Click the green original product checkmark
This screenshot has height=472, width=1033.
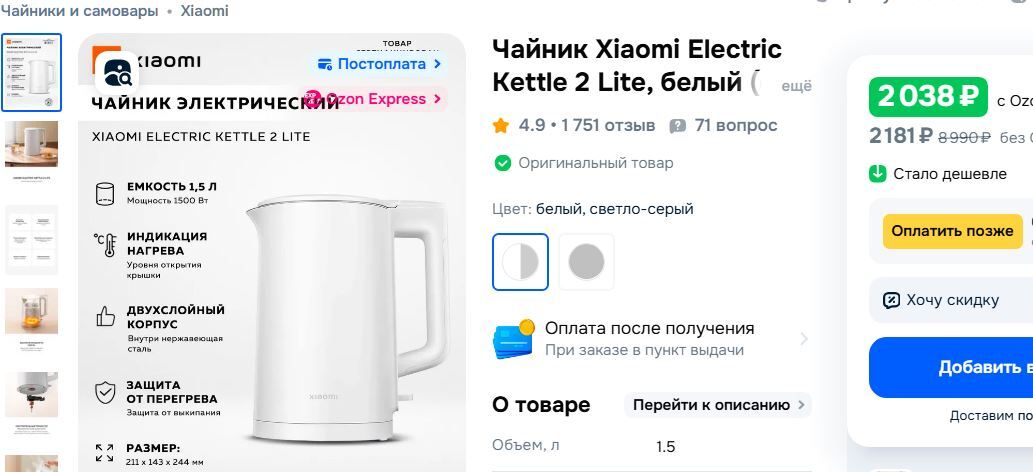[x=503, y=163]
